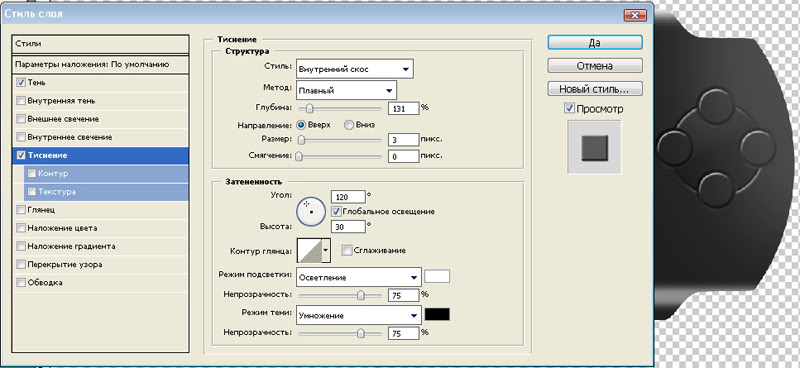Open Режим подсветки dropdown Осветление
The width and height of the screenshot is (800, 368).
tap(359, 277)
